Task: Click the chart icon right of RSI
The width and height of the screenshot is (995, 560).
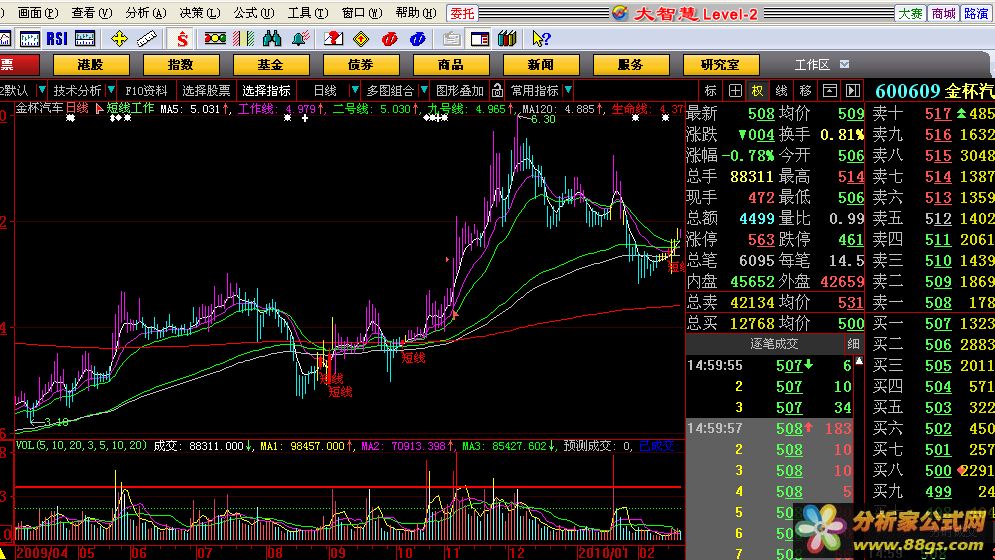Action: (84, 39)
